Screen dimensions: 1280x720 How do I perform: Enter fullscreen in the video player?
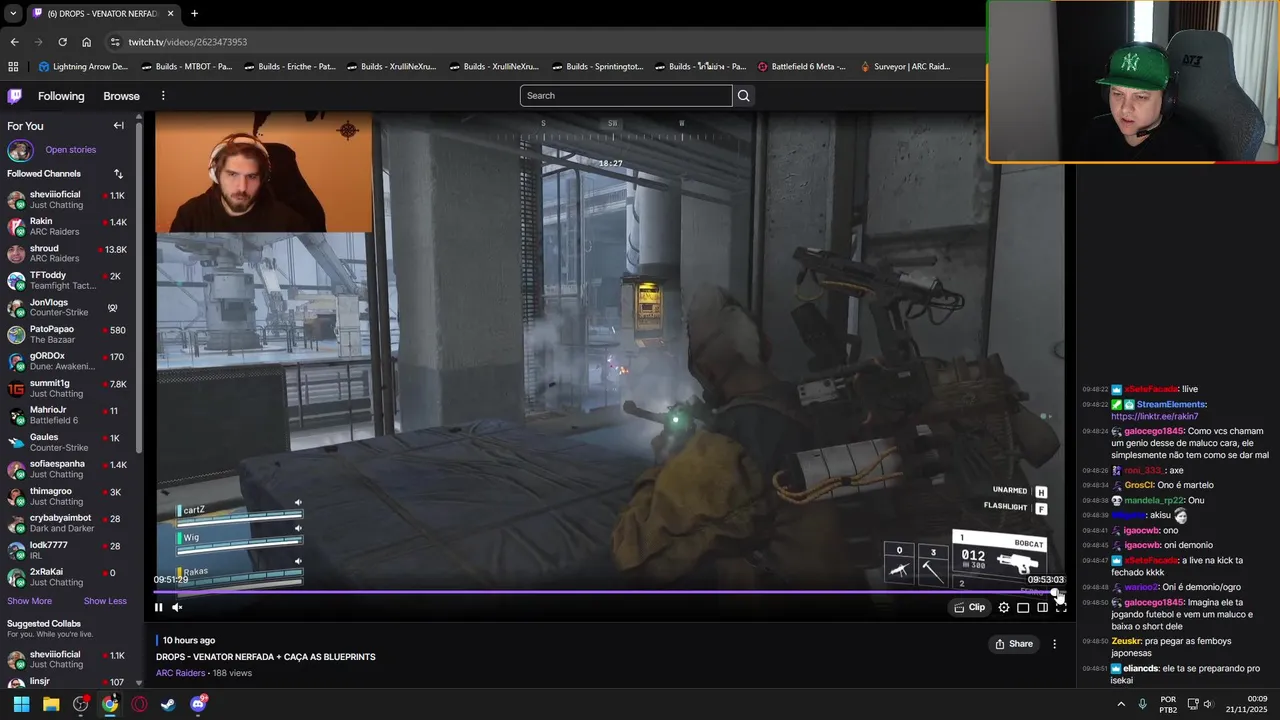point(1061,607)
